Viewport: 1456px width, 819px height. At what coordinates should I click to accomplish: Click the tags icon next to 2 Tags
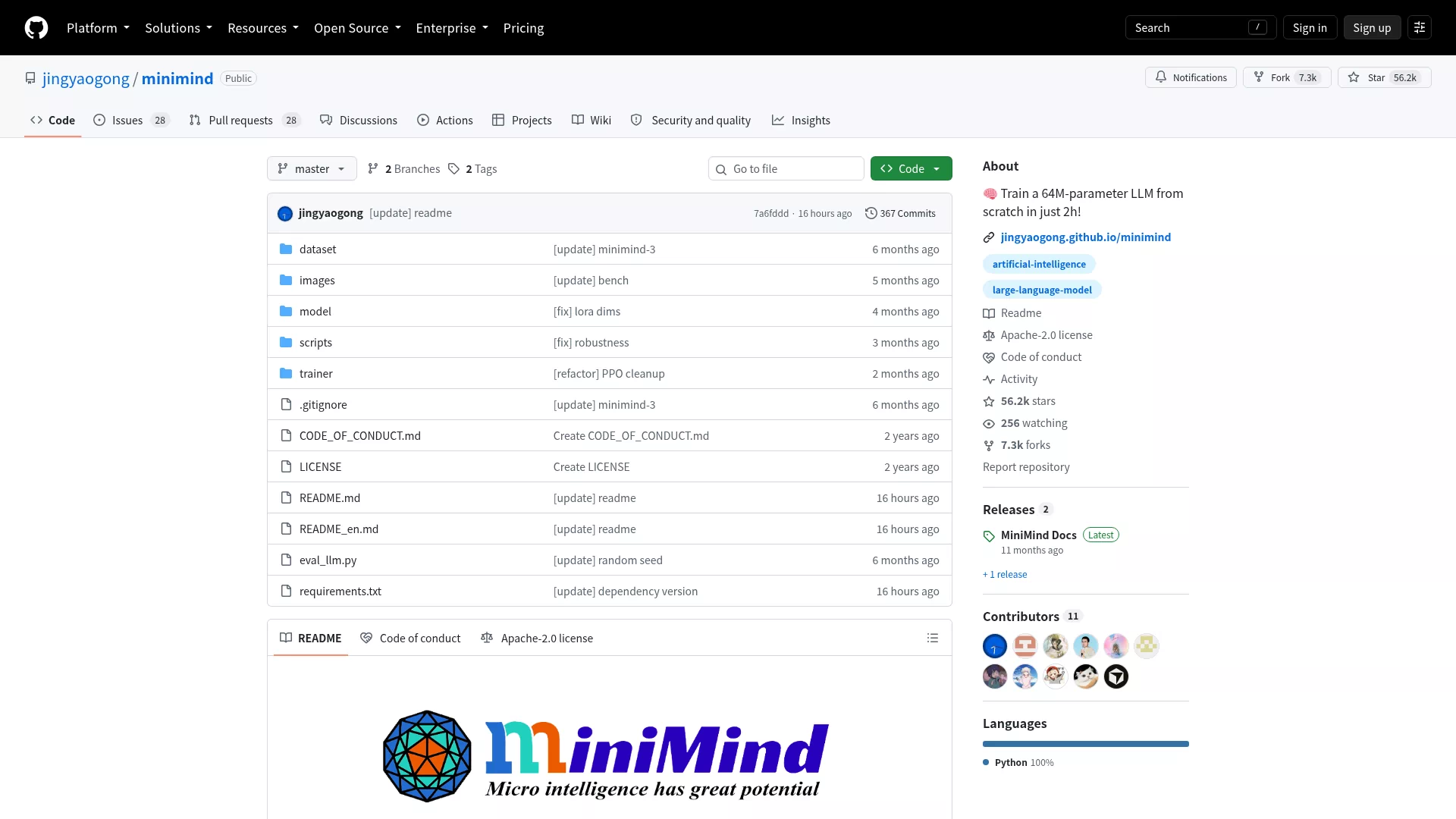tap(453, 169)
